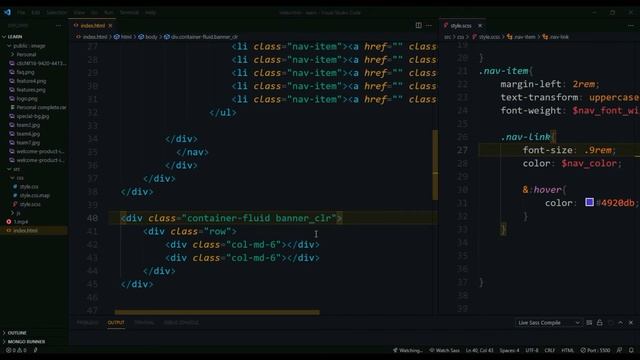
Task: Open color picker swatch for #4920db
Action: [589, 202]
